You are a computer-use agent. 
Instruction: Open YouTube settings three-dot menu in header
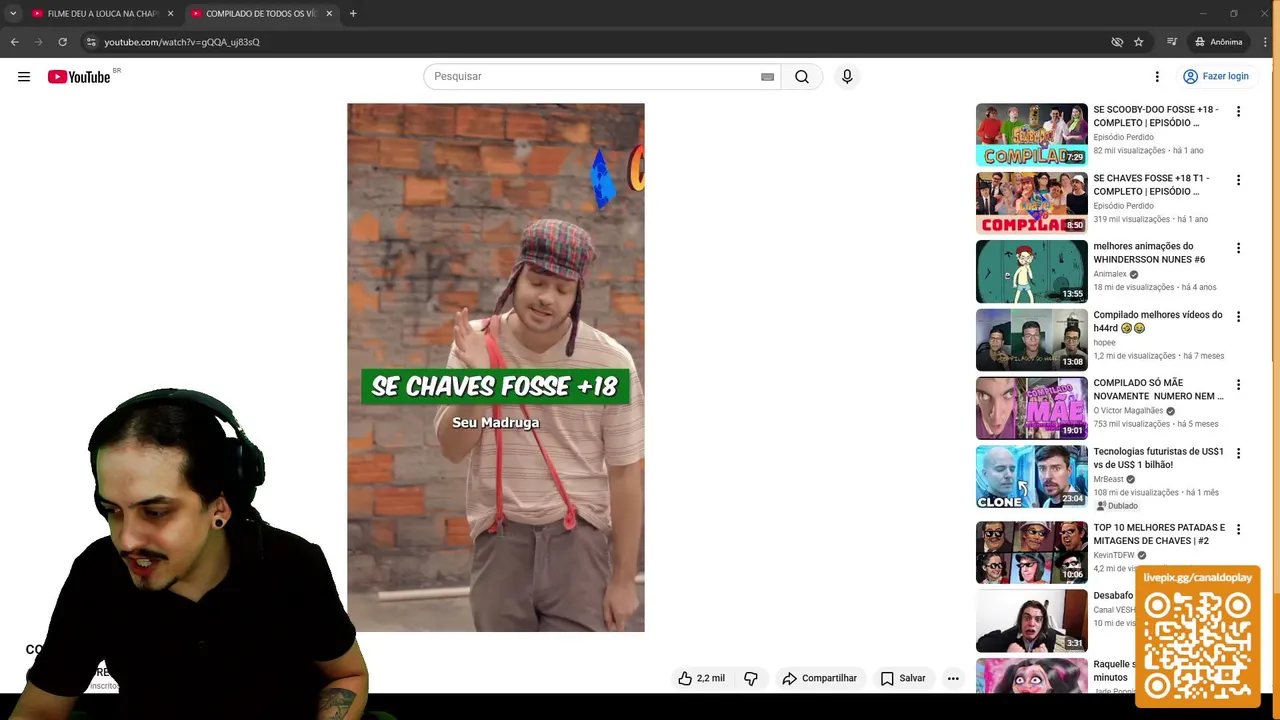1157,77
